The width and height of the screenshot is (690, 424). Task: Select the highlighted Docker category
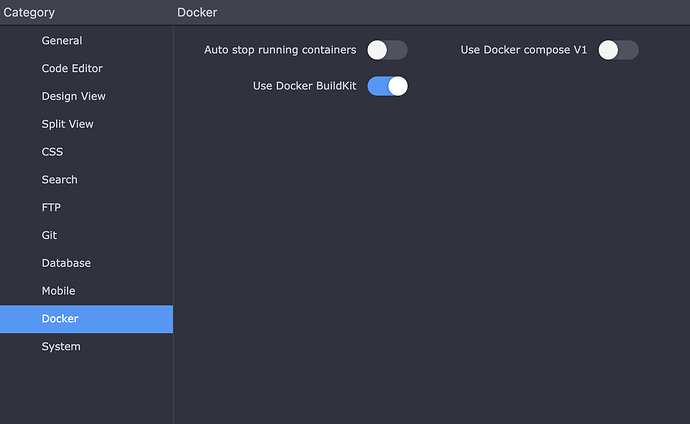point(86,319)
